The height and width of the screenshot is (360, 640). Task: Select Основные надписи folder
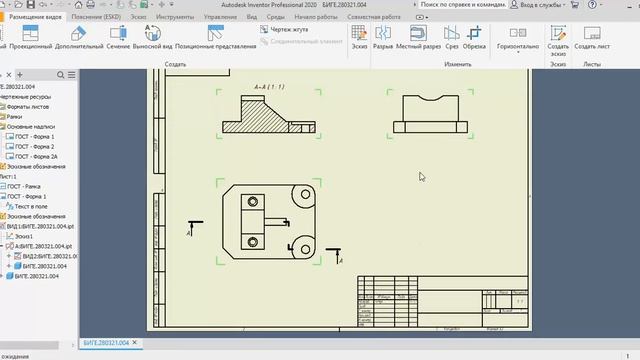click(x=31, y=127)
